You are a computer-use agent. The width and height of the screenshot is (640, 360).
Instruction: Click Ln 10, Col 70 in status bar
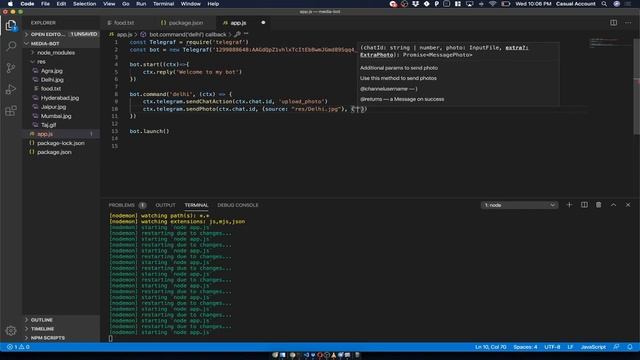[490, 347]
